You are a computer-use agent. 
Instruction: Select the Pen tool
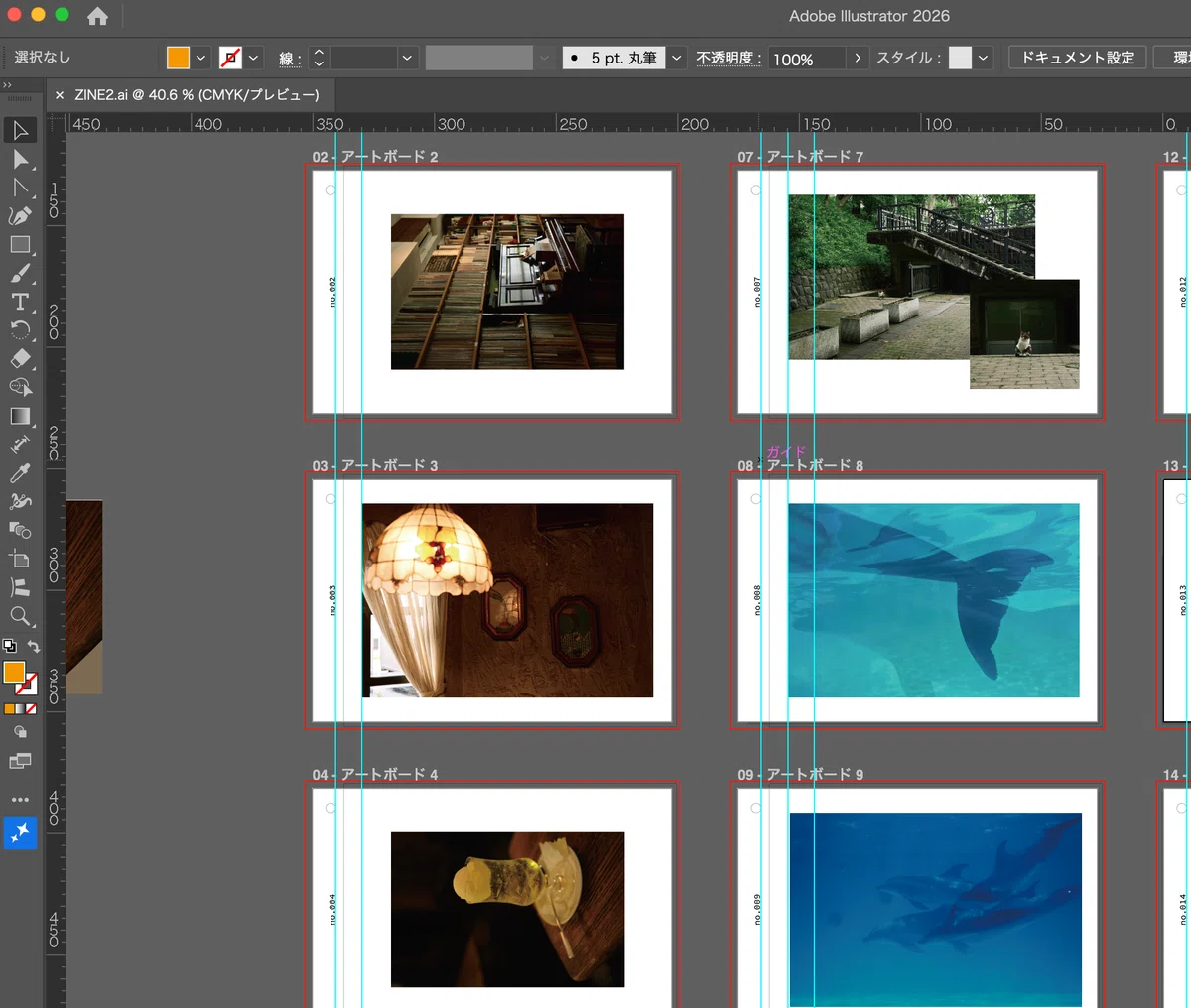point(20,216)
